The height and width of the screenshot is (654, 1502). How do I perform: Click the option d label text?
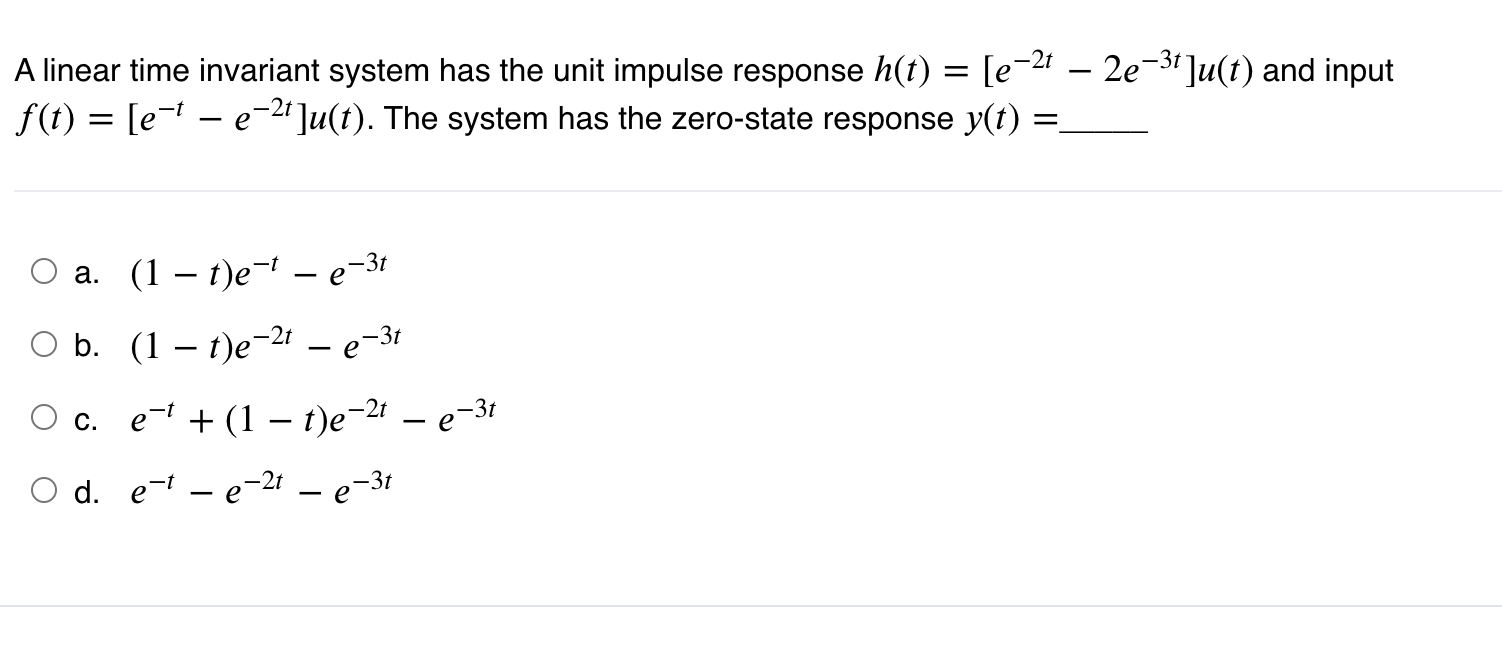[x=88, y=488]
